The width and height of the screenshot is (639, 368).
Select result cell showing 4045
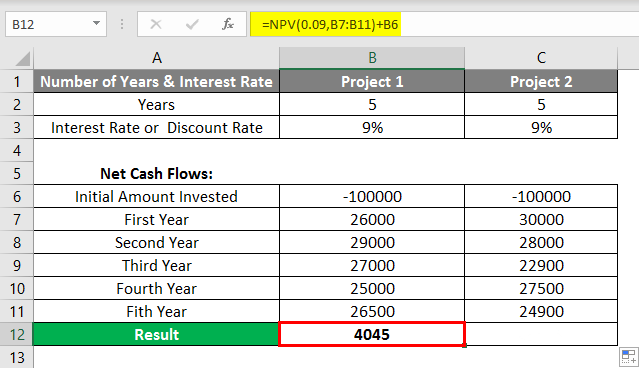[x=372, y=335]
